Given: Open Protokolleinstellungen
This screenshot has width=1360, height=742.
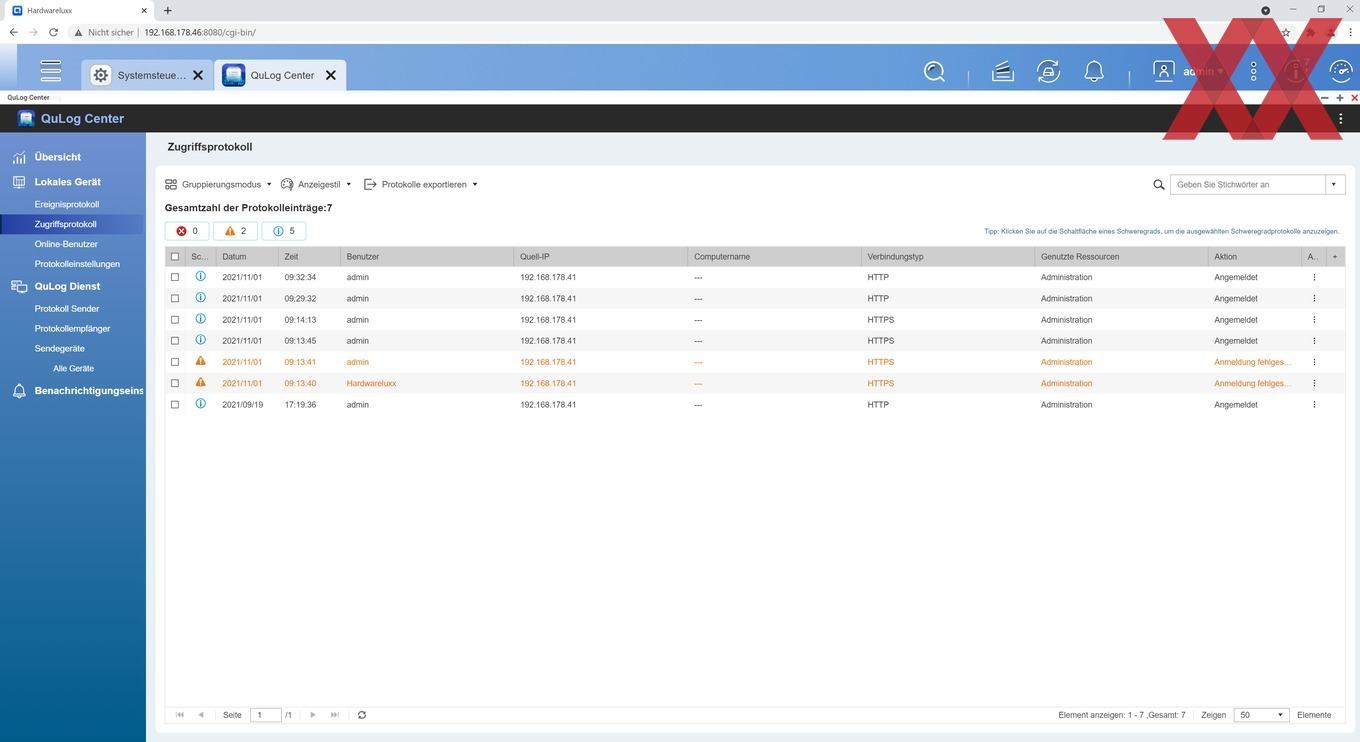Looking at the screenshot, I should 77,264.
